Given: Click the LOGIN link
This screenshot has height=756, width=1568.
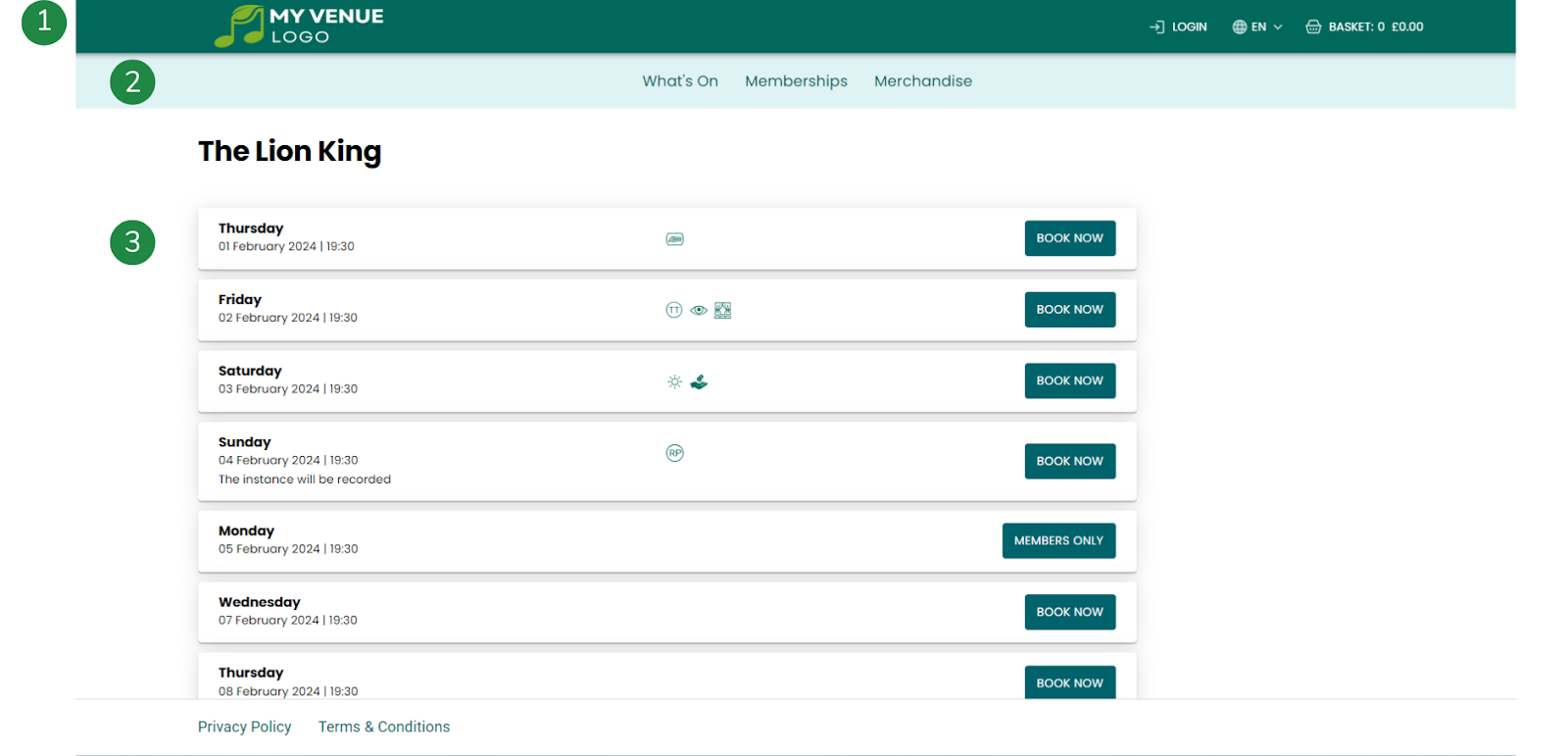Looking at the screenshot, I should coord(1189,27).
